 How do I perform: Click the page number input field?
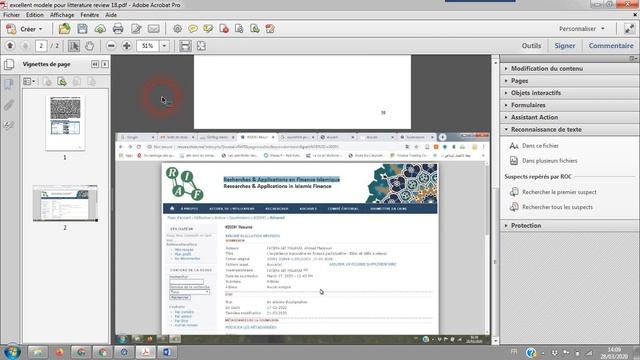coord(41,46)
